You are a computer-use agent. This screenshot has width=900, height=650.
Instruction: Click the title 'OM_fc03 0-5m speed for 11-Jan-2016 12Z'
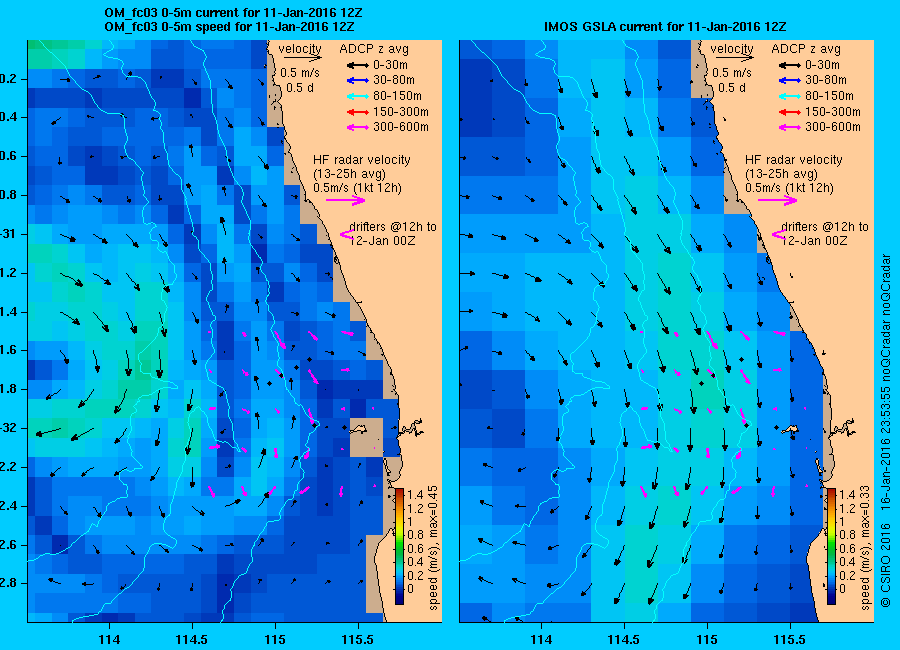[x=229, y=27]
